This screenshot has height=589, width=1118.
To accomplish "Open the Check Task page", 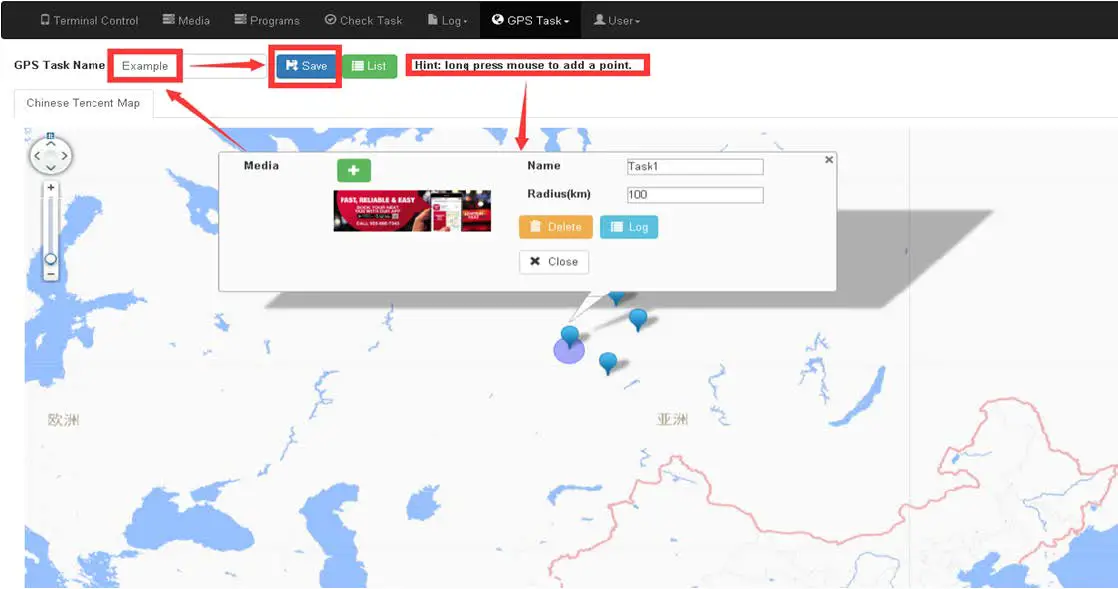I will tap(364, 20).
